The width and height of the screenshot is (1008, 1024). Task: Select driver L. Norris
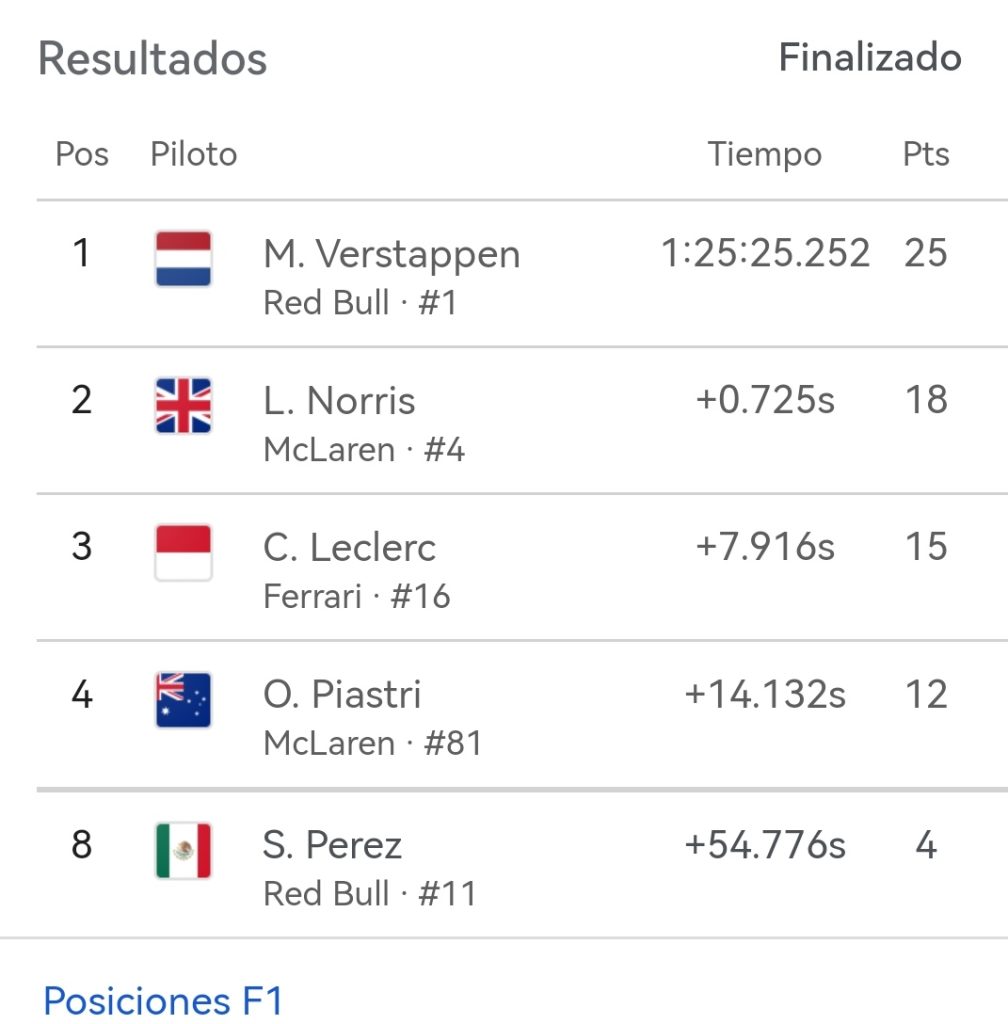coord(339,401)
